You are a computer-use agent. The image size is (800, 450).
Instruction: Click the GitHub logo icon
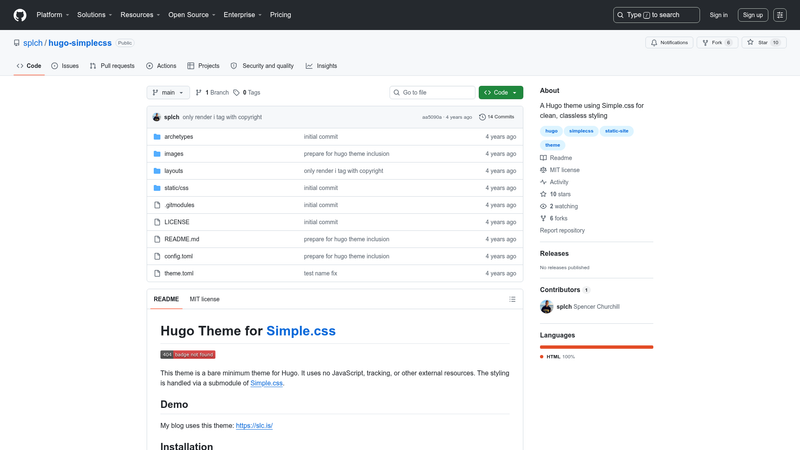point(20,15)
